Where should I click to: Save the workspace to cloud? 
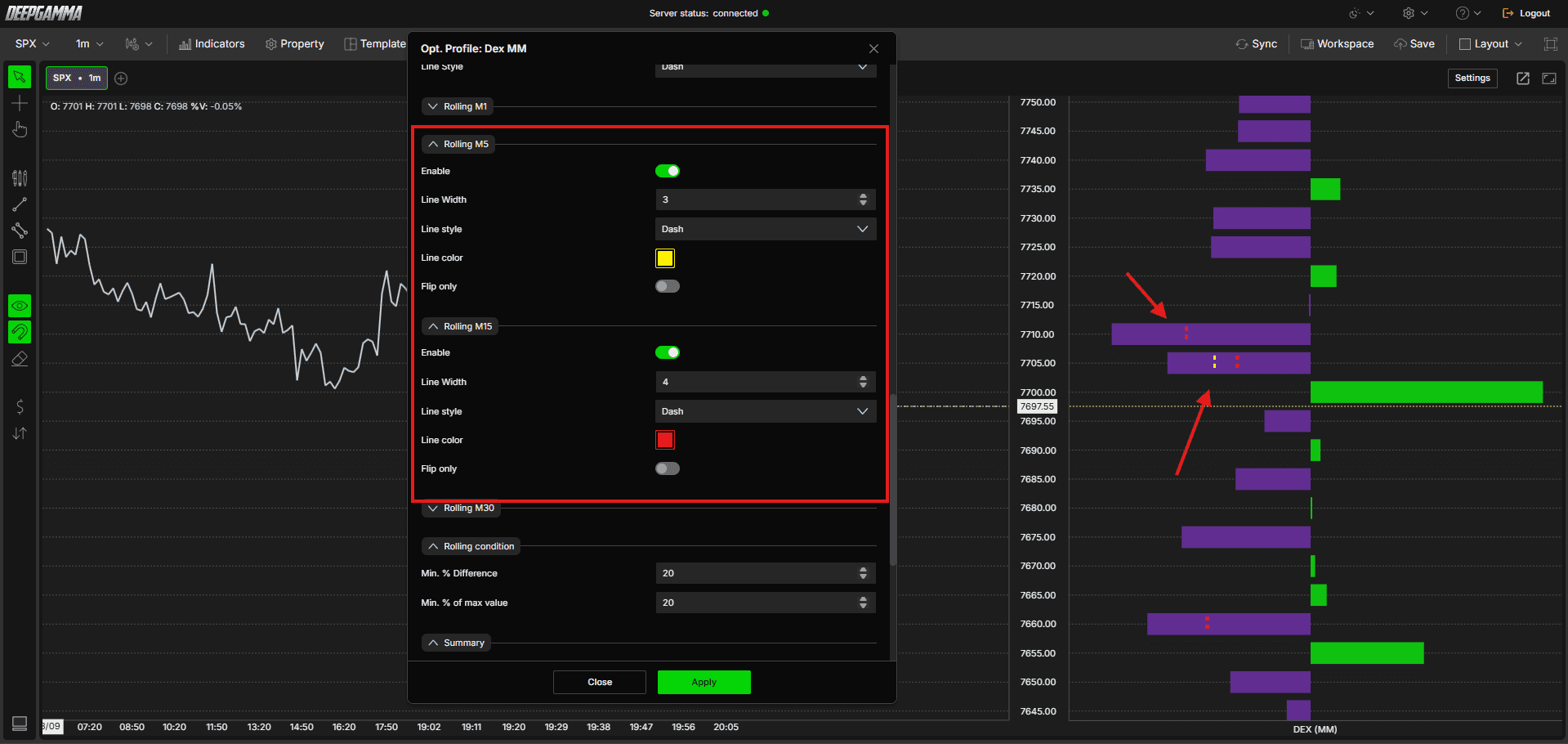click(x=1414, y=44)
